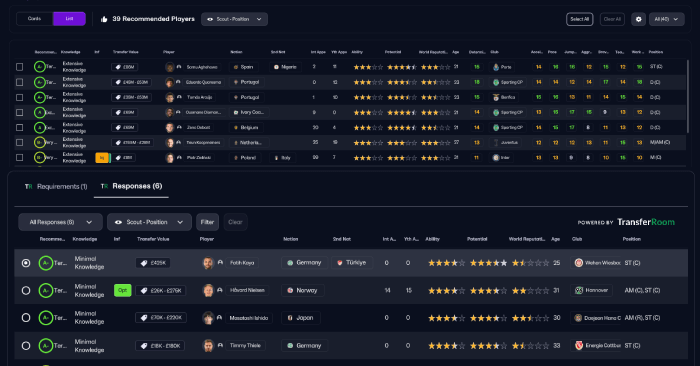
Task: Sort upper table by Age column
Action: click(x=455, y=52)
